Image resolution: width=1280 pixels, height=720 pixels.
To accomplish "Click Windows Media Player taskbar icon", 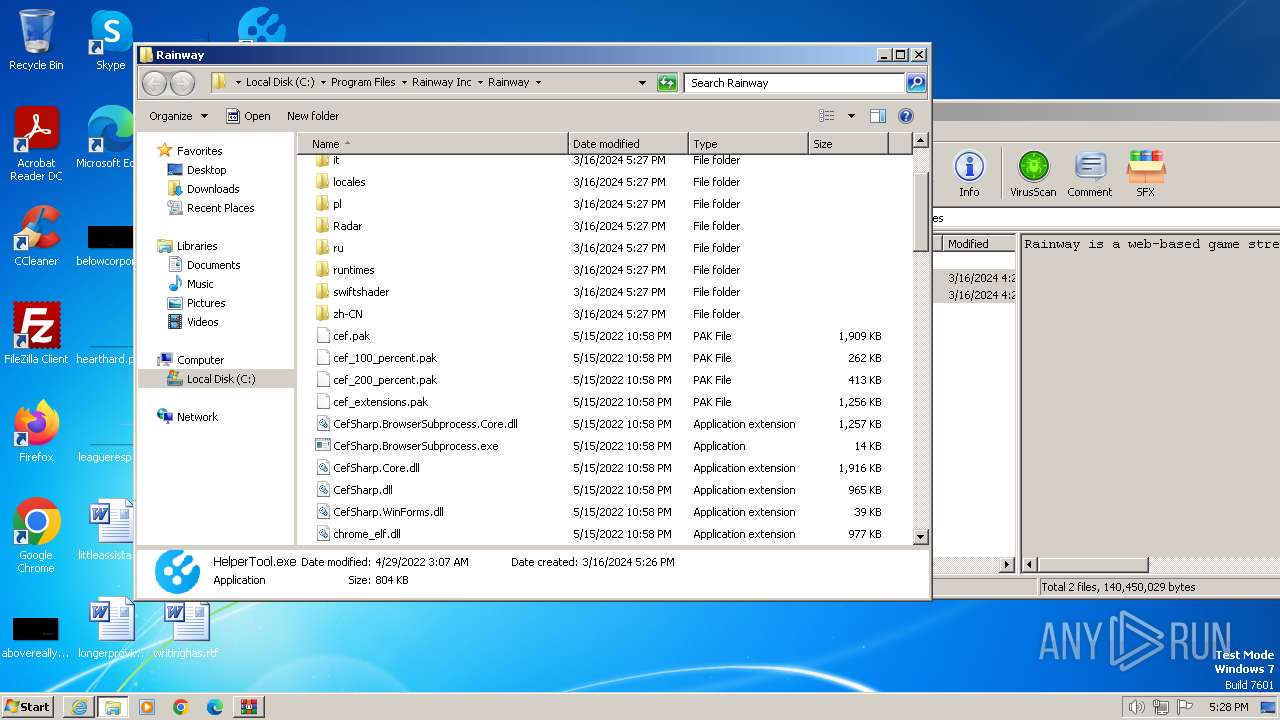I will 147,707.
